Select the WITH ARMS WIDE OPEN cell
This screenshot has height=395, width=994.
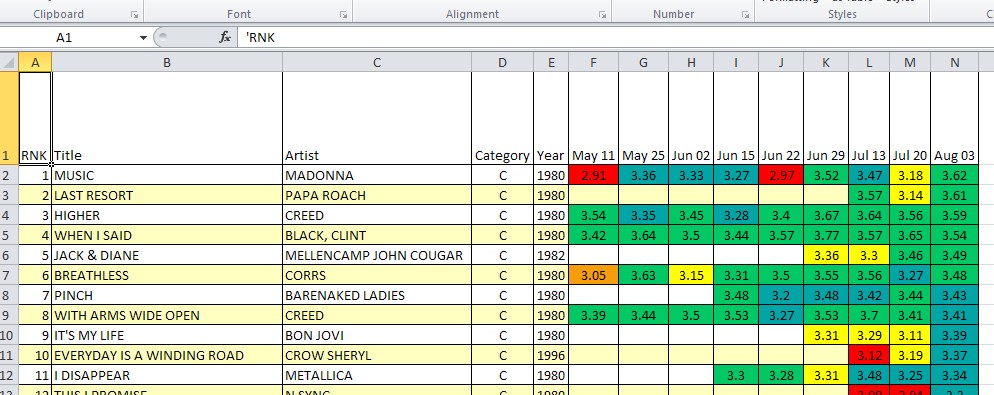coord(167,315)
